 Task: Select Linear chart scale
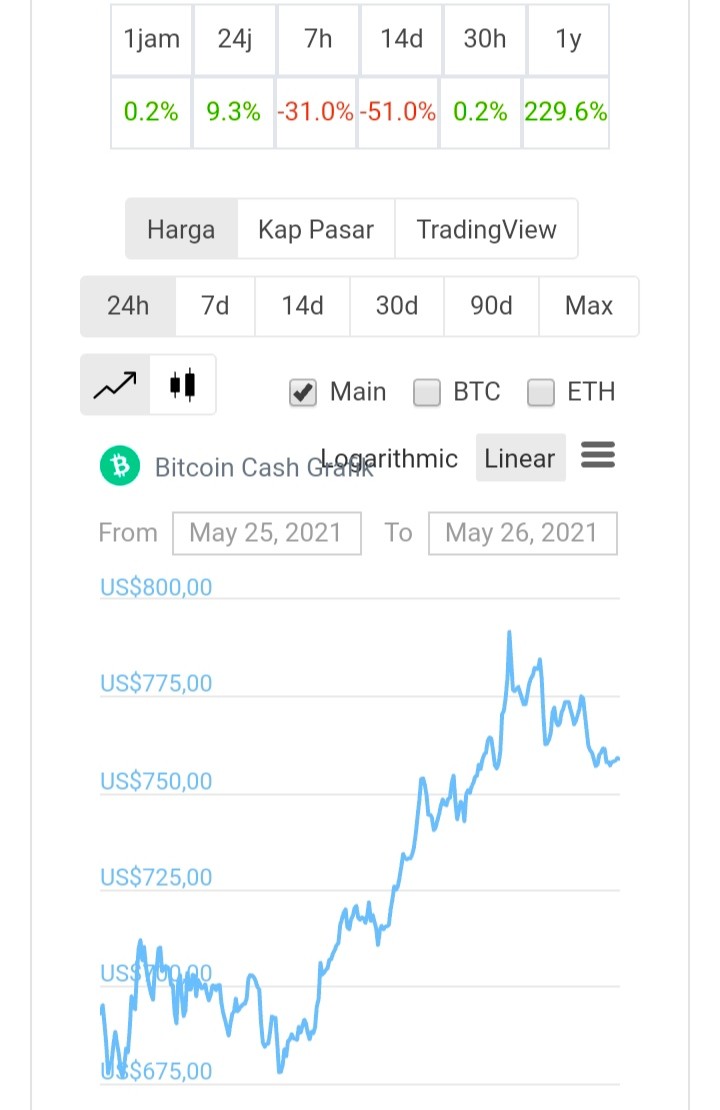520,458
